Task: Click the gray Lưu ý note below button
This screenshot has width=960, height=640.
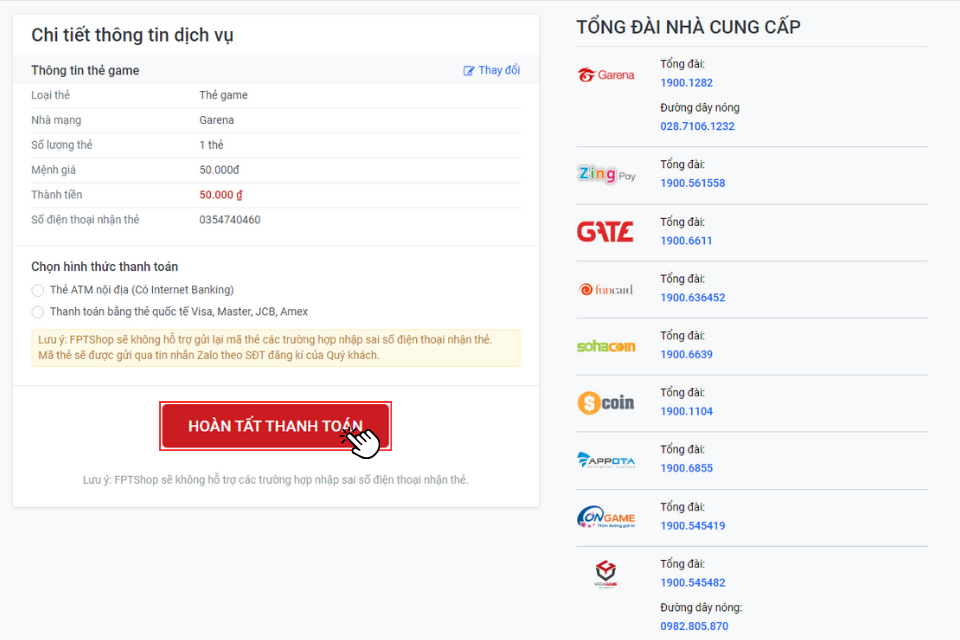Action: click(x=276, y=480)
